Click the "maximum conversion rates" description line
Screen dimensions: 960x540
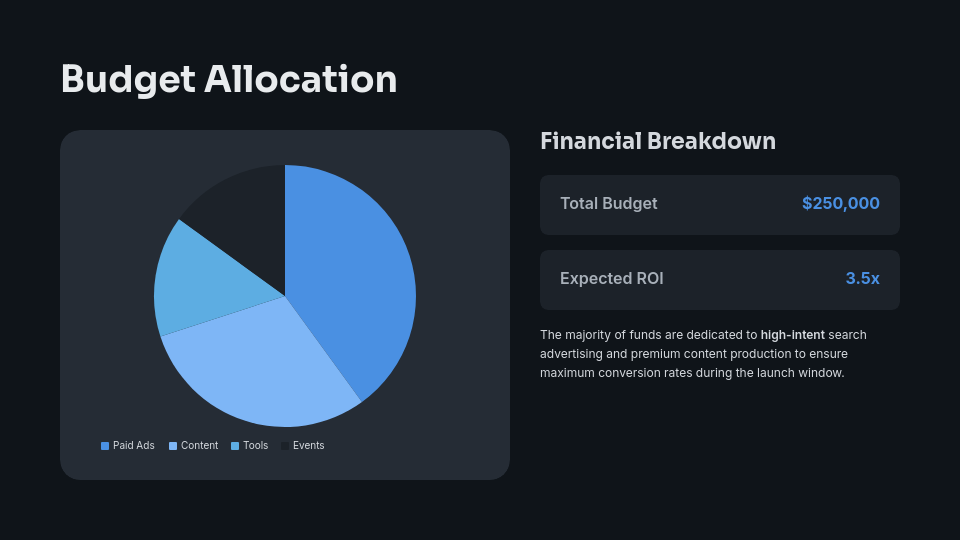tap(692, 373)
